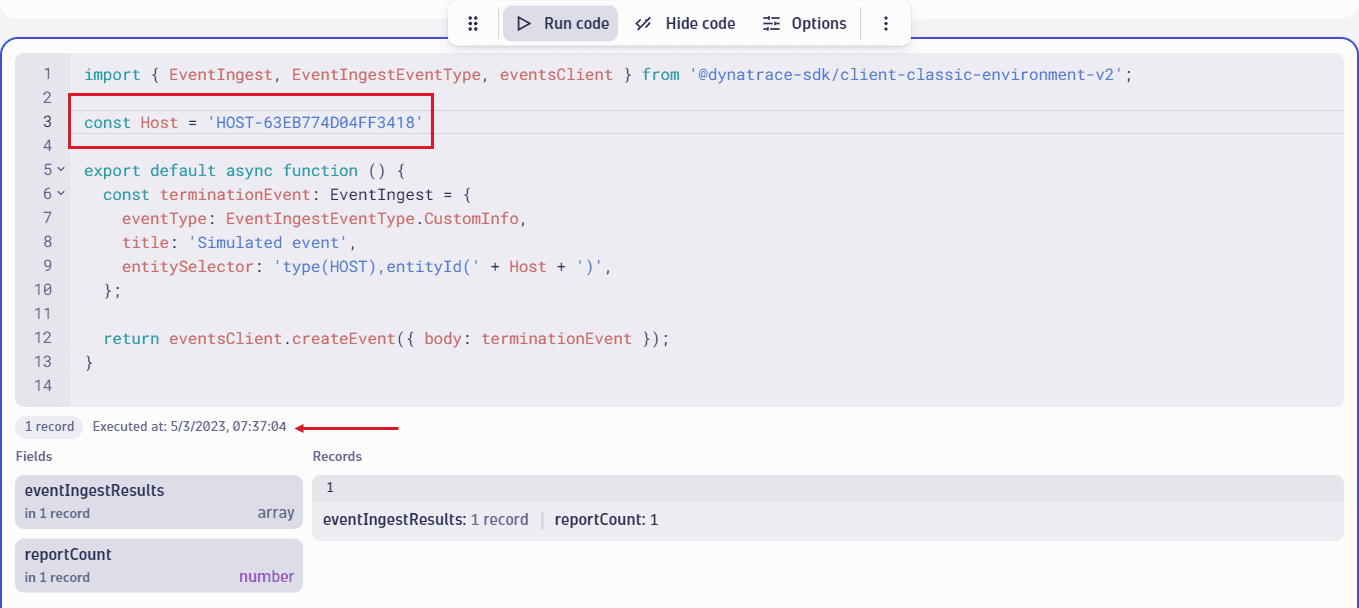Click line number 12 in the gutter
The image size is (1359, 608).
tap(42, 338)
